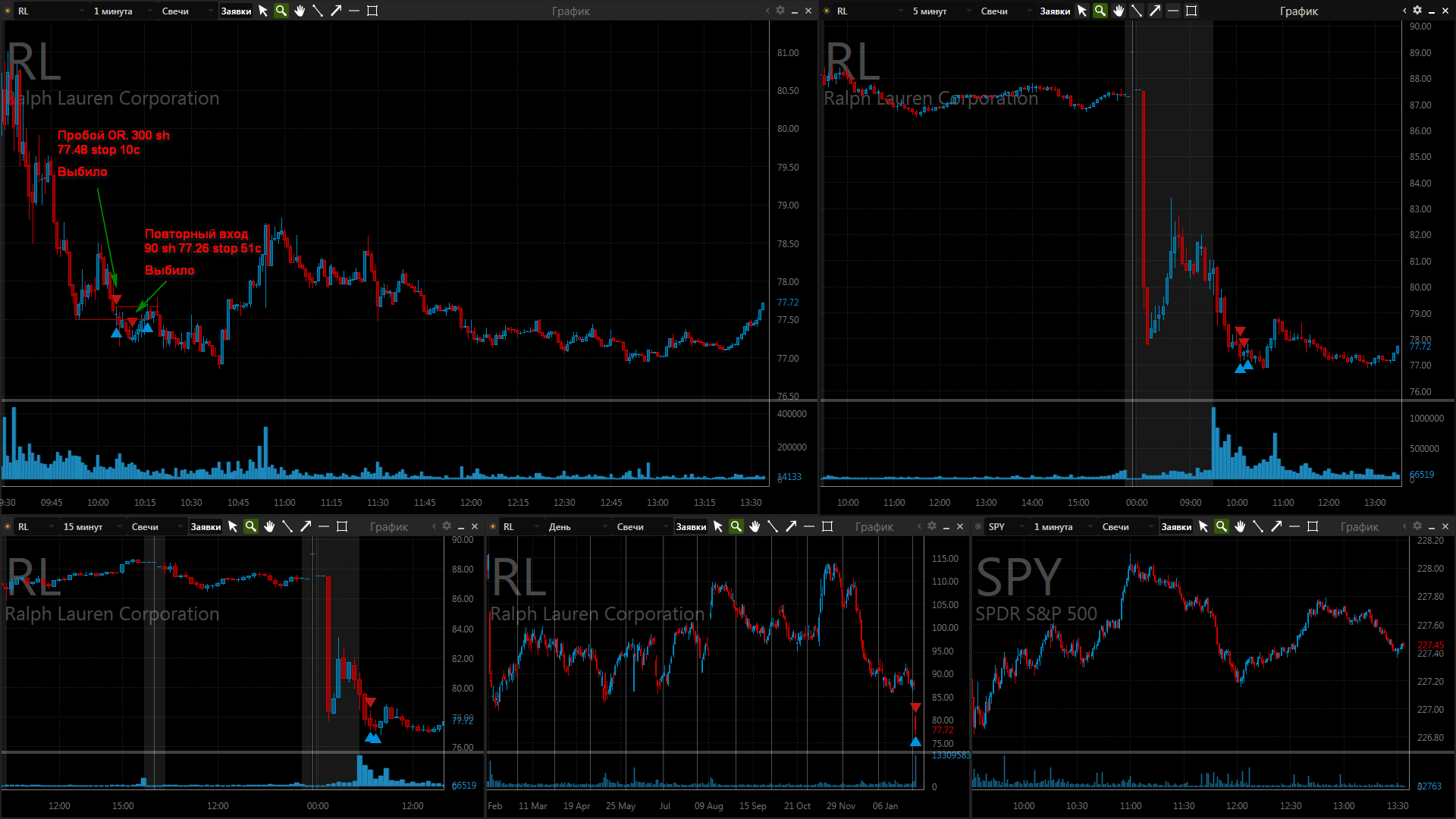Viewport: 1456px width, 819px height.
Task: Toggle the orange link dot in the daily RL chart
Action: point(493,526)
